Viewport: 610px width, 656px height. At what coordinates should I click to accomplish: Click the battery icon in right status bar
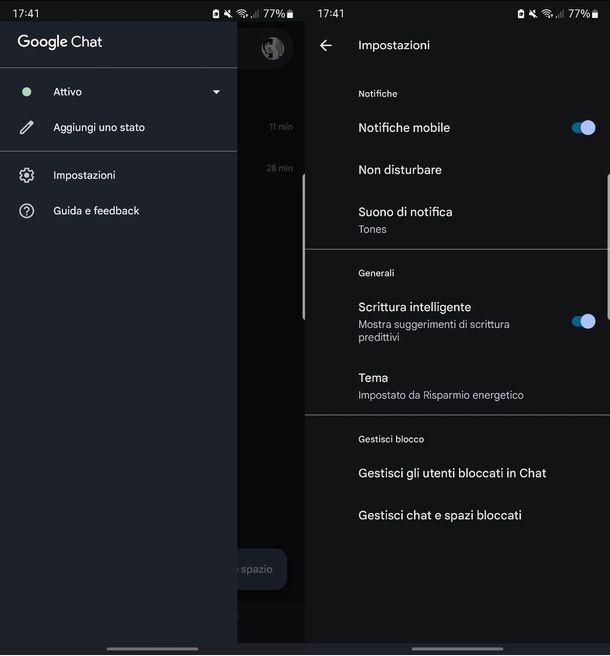[595, 14]
